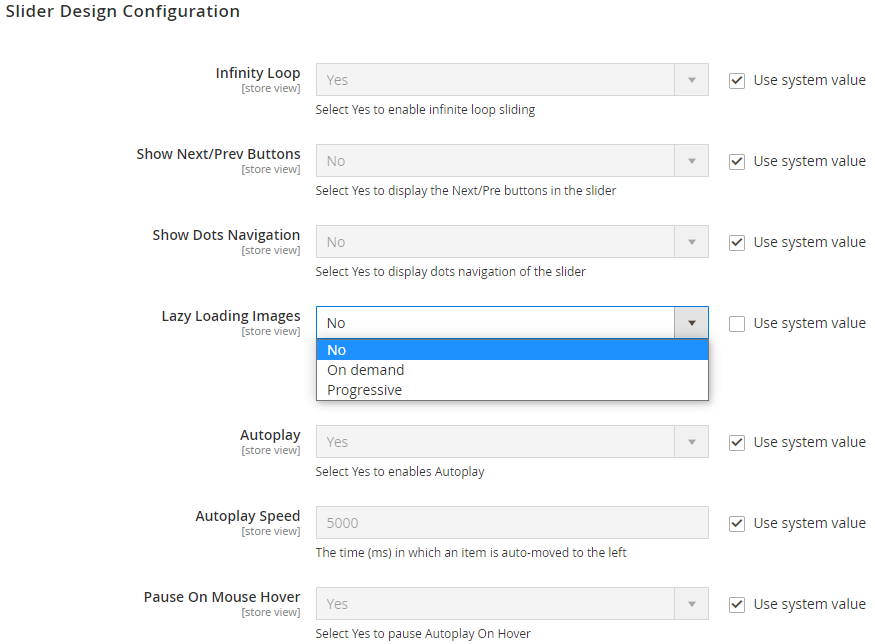
Task: Expand the Show Next/Prev Buttons dropdown
Action: point(512,161)
